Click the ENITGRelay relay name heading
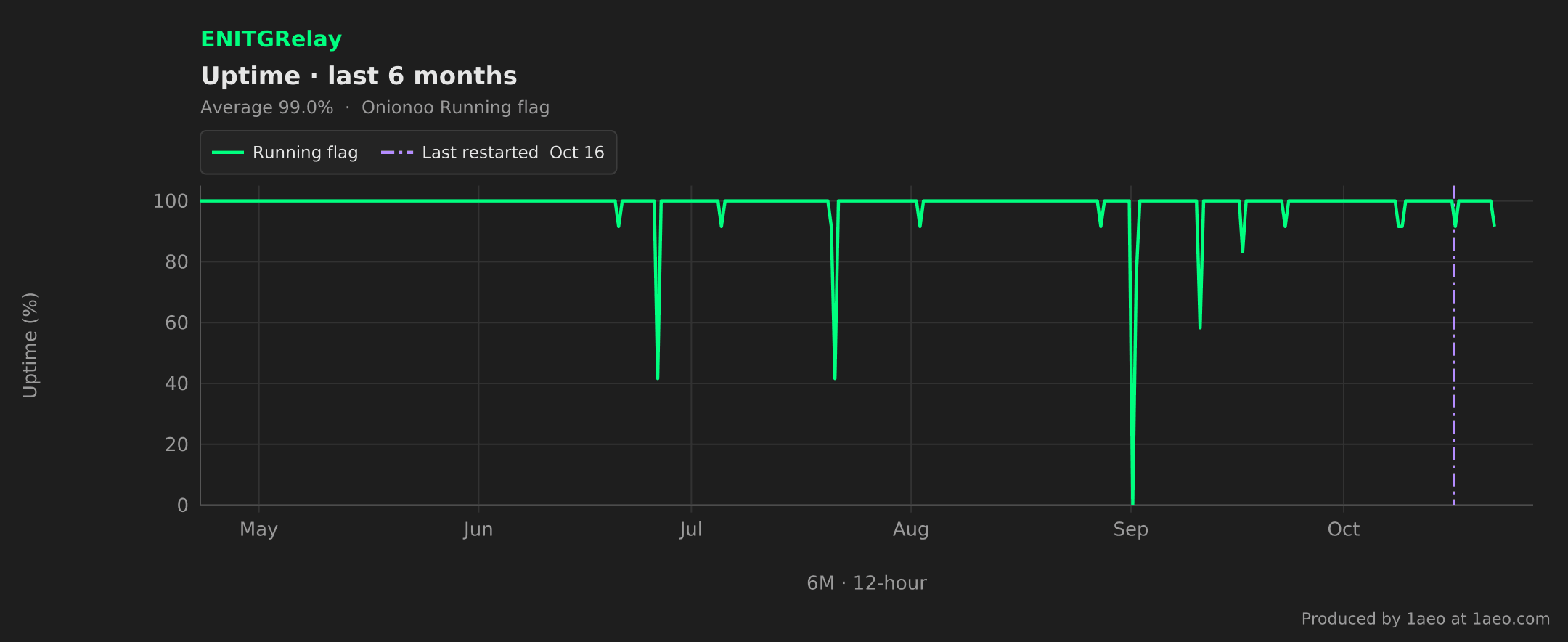The width and height of the screenshot is (1568, 642). pyautogui.click(x=271, y=39)
